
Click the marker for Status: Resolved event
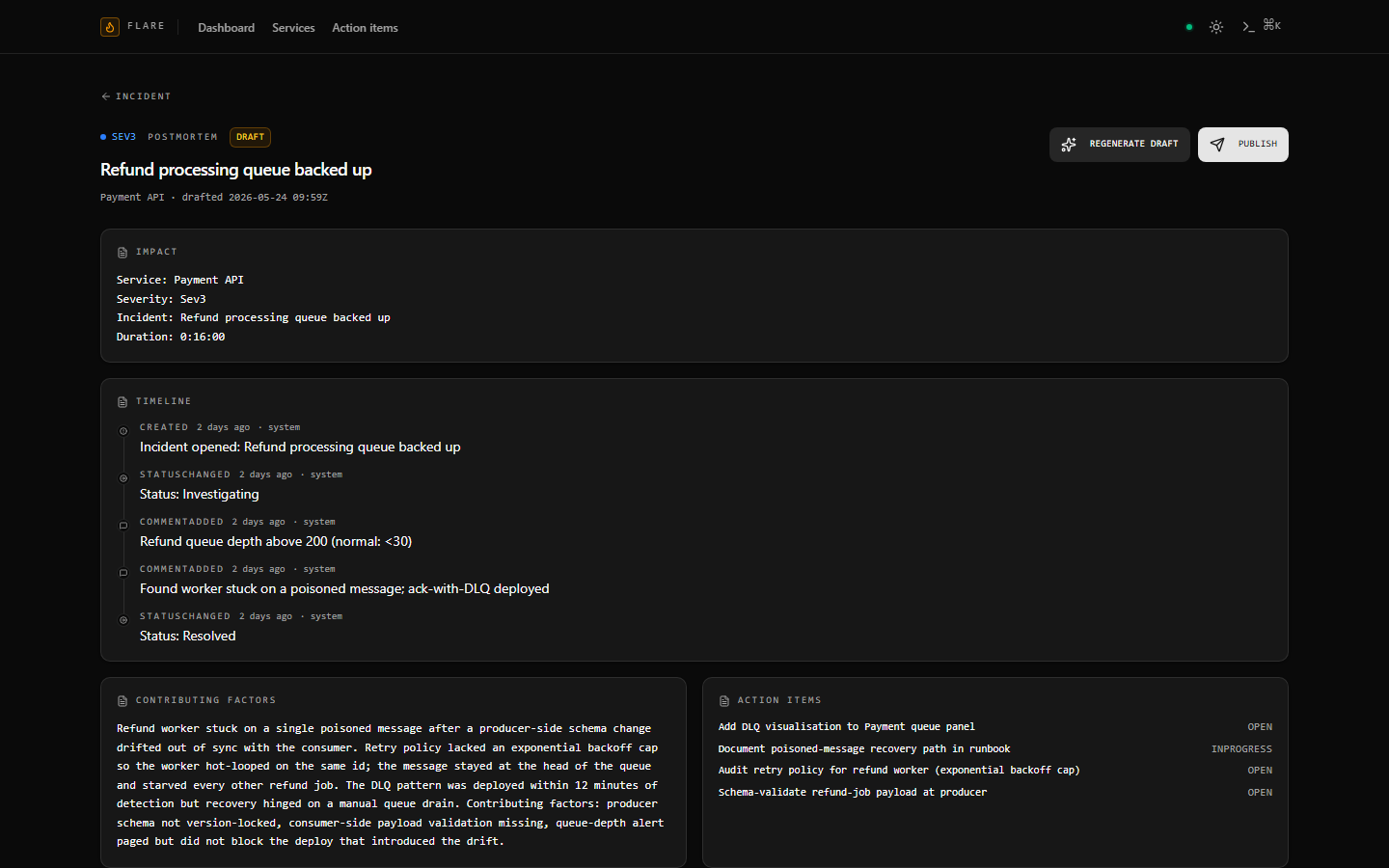[x=123, y=620]
